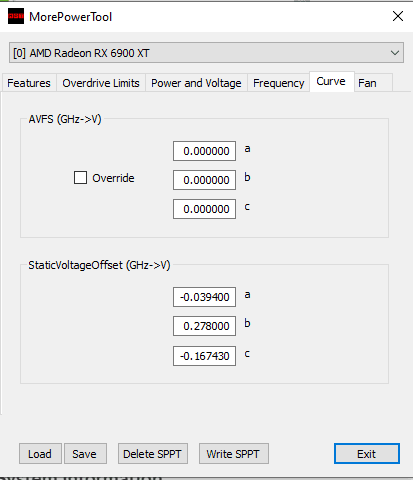This screenshot has height=480, width=413.
Task: Select the Power and Voltage tab
Action: tap(196, 83)
